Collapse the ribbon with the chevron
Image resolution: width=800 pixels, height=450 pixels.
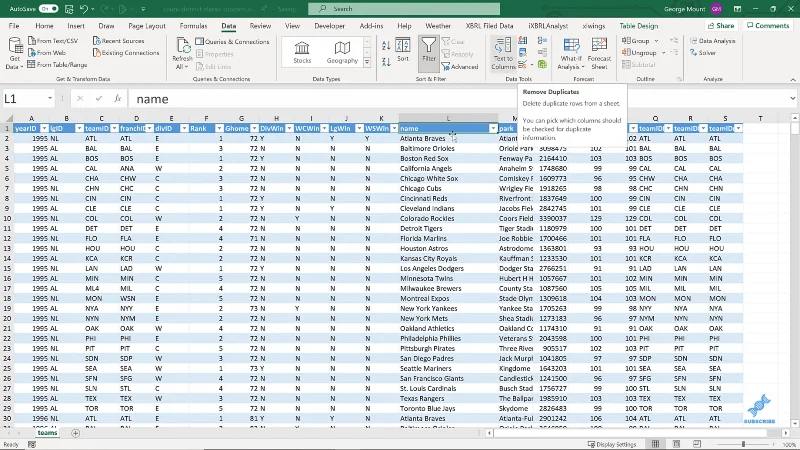(x=793, y=80)
